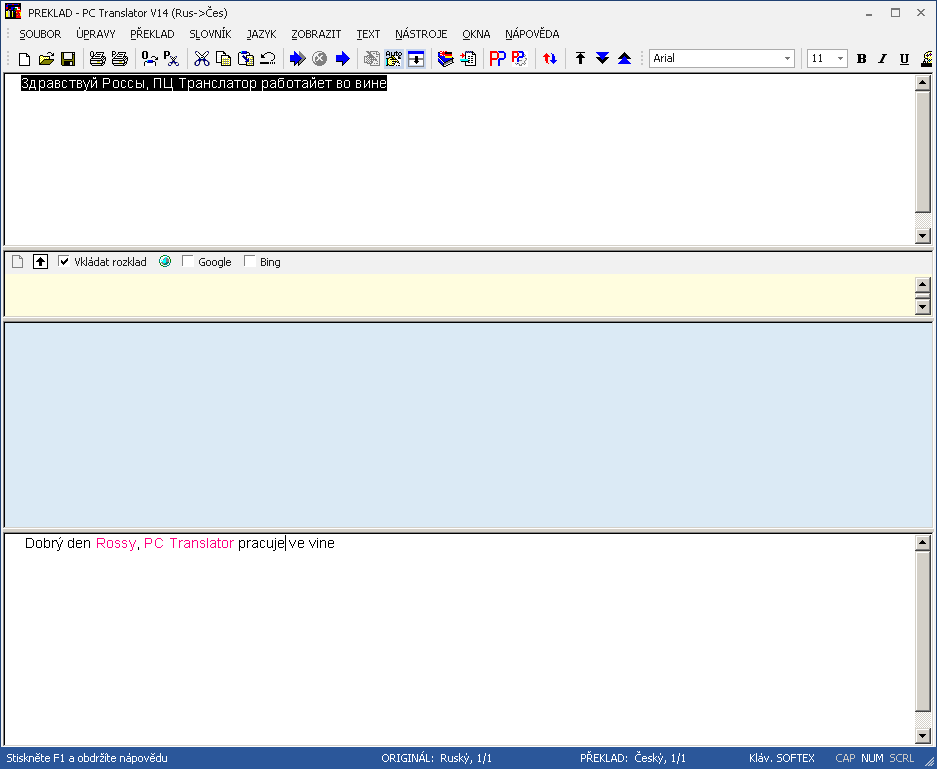937x769 pixels.
Task: Open the dictionary with the stacked books icon
Action: (446, 59)
